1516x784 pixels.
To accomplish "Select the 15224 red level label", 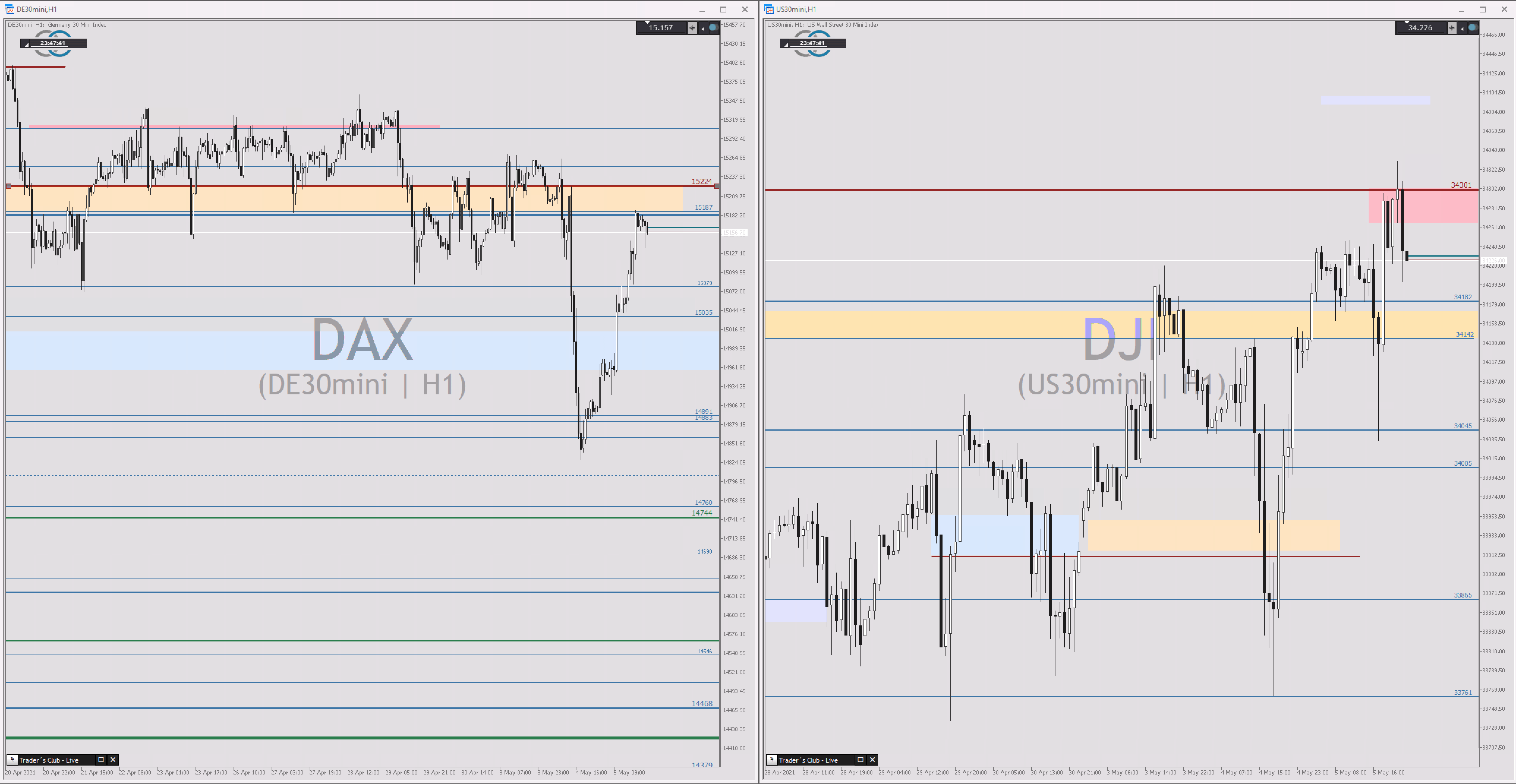I will pos(702,182).
